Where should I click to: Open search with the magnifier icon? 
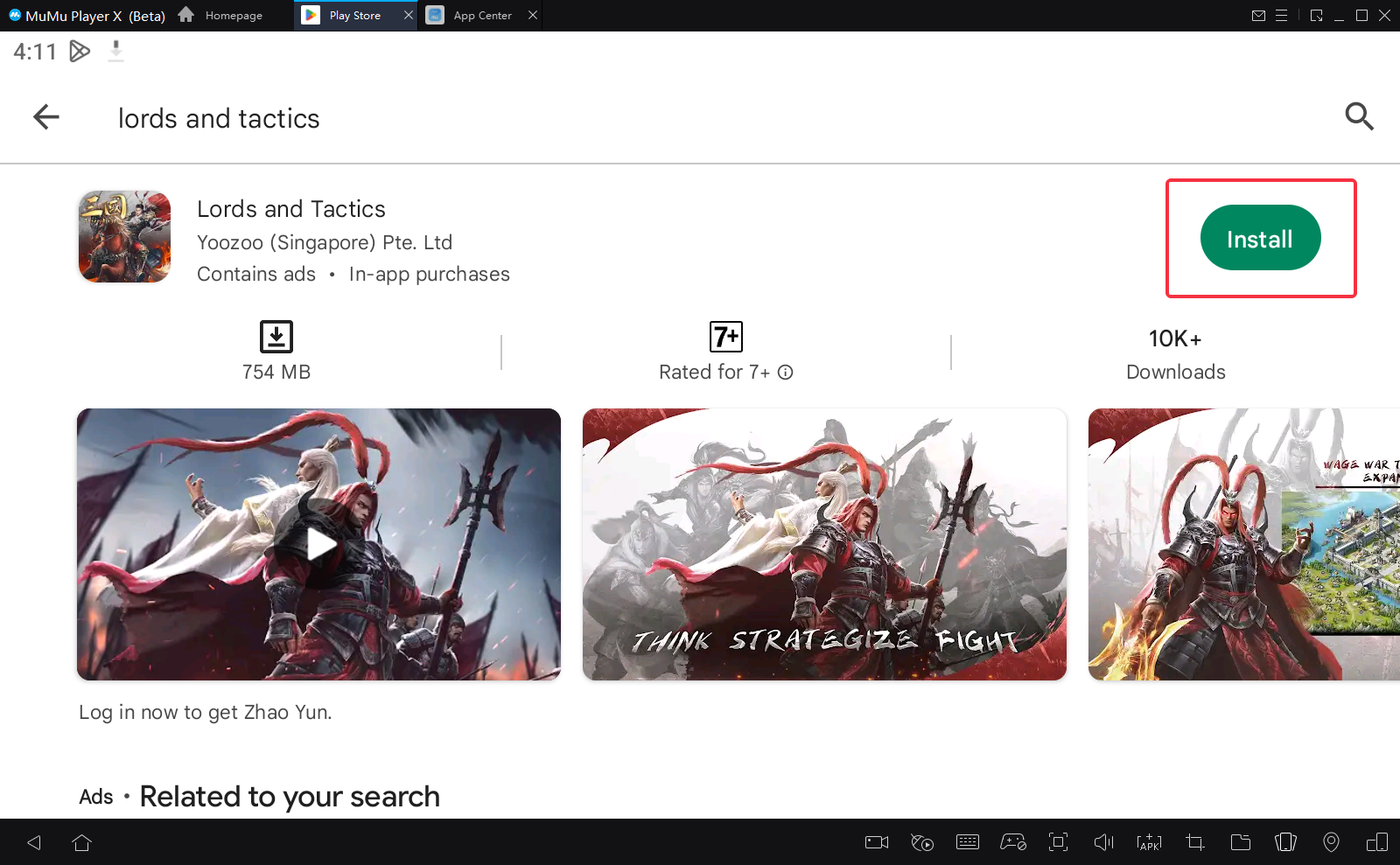click(x=1359, y=116)
